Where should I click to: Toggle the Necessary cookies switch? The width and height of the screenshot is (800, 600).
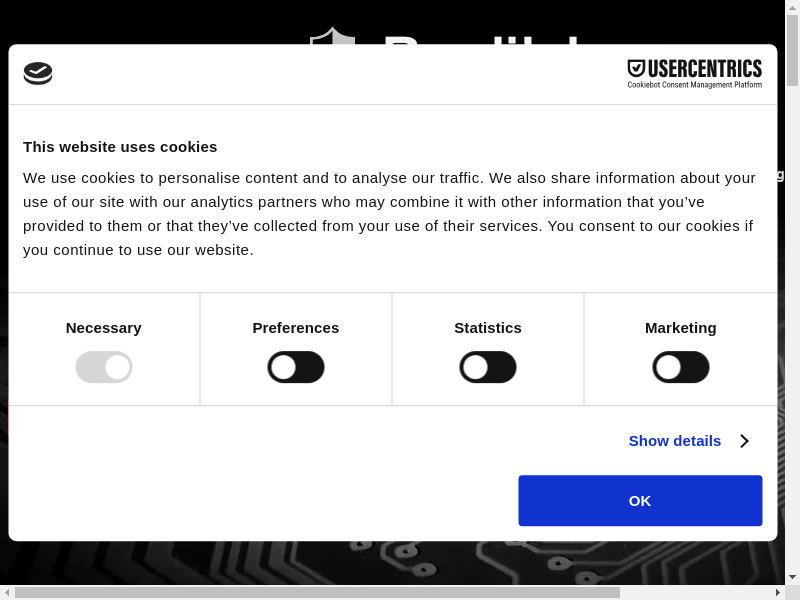[x=104, y=367]
